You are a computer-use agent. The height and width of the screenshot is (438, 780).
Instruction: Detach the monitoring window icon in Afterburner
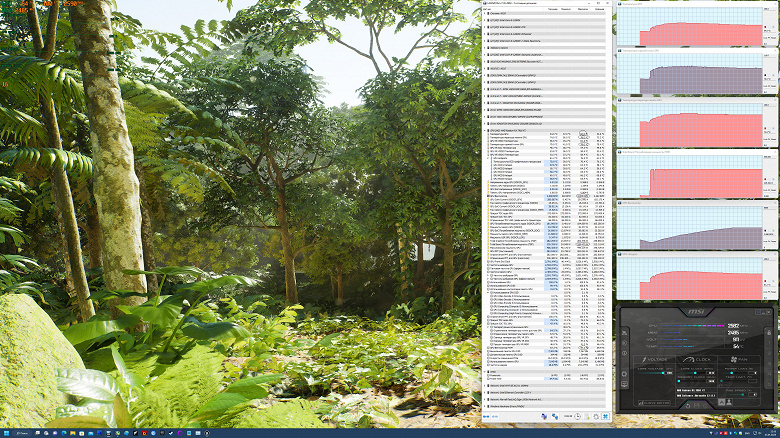(x=624, y=384)
